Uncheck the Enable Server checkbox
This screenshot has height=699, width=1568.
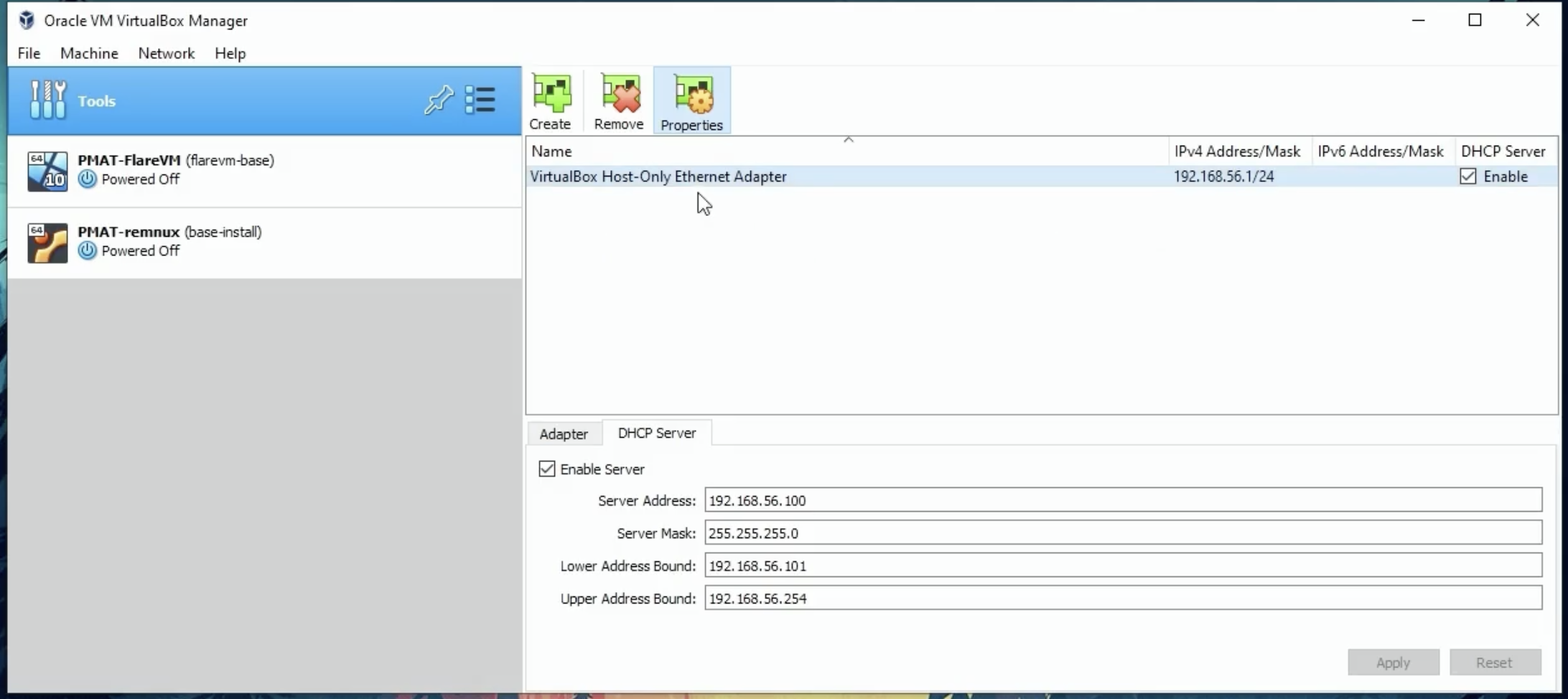[x=547, y=469]
